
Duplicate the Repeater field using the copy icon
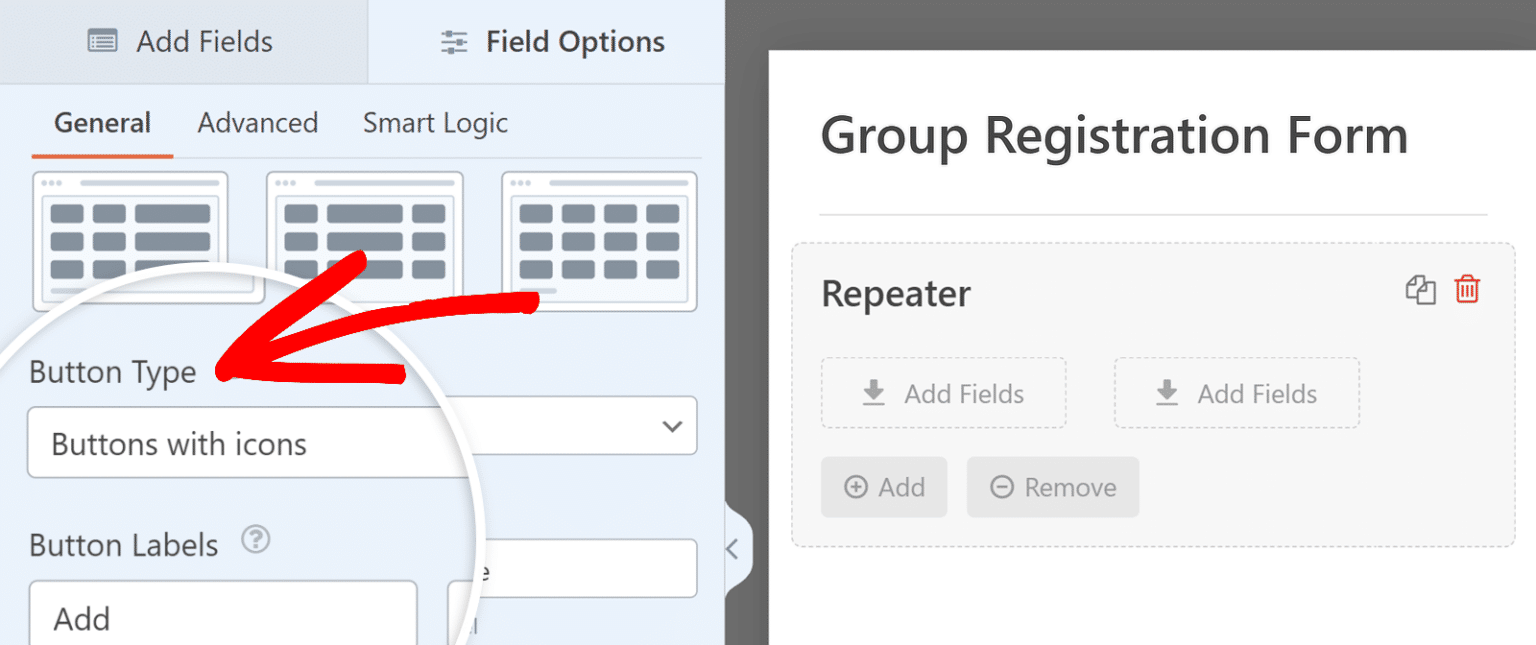pos(1421,290)
